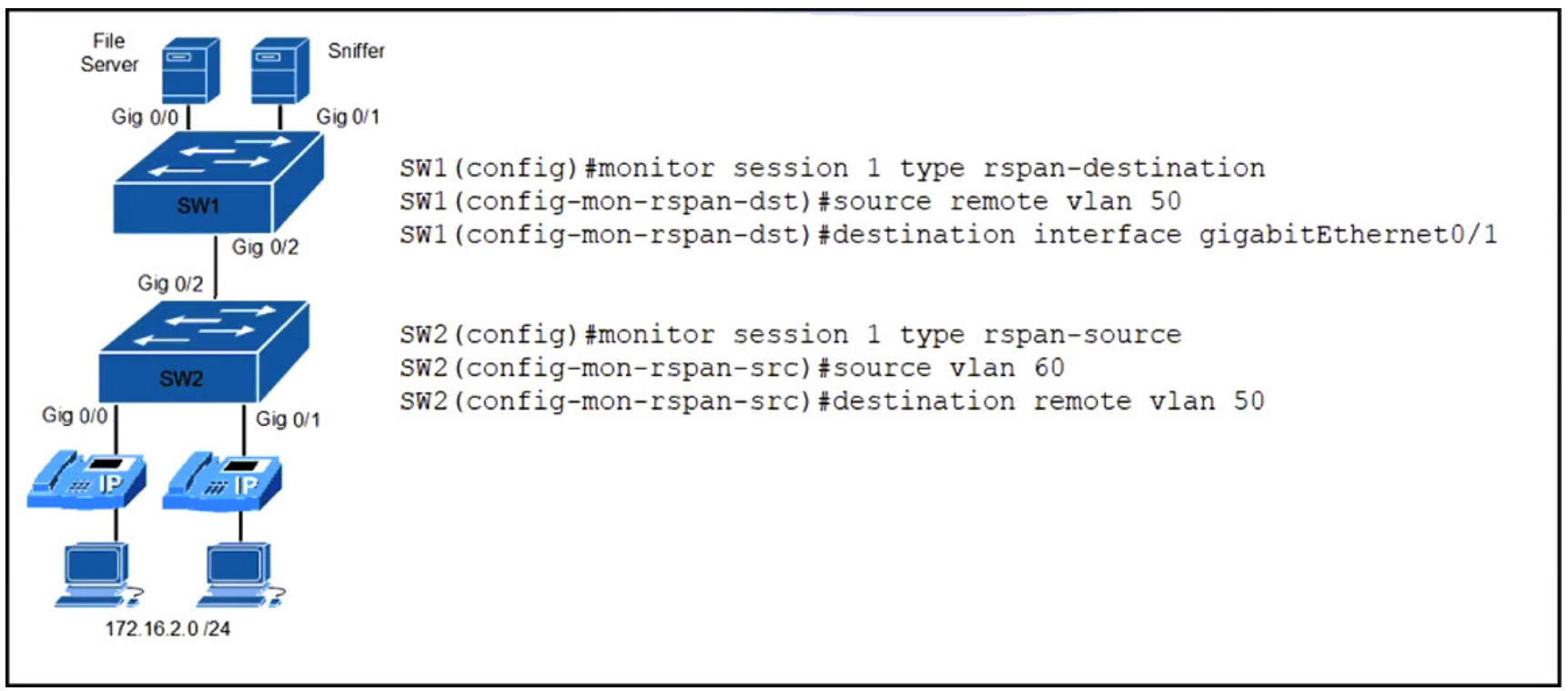Click the SW2 rspan-source monitor session line
Viewport: 1568px width, 691px height.
tap(790, 335)
